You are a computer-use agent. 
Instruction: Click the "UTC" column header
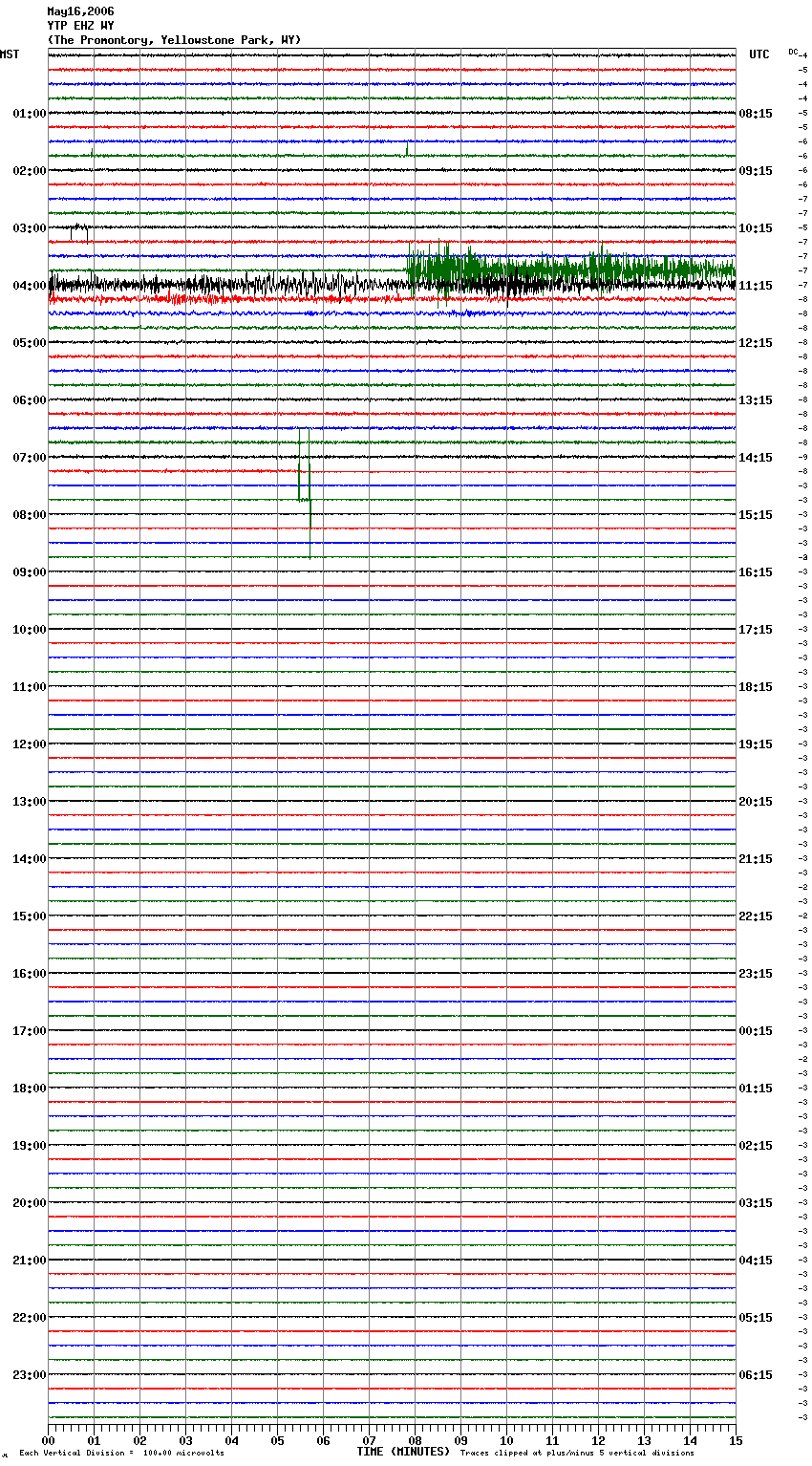click(x=759, y=54)
